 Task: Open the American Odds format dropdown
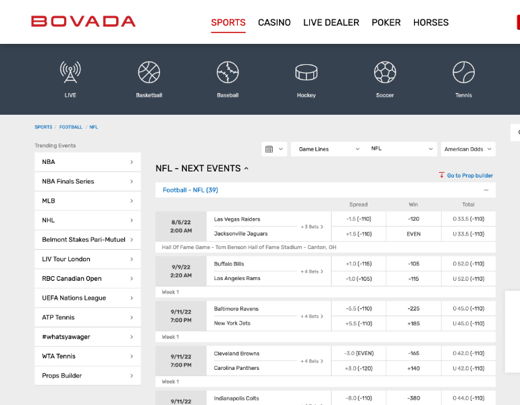point(468,149)
